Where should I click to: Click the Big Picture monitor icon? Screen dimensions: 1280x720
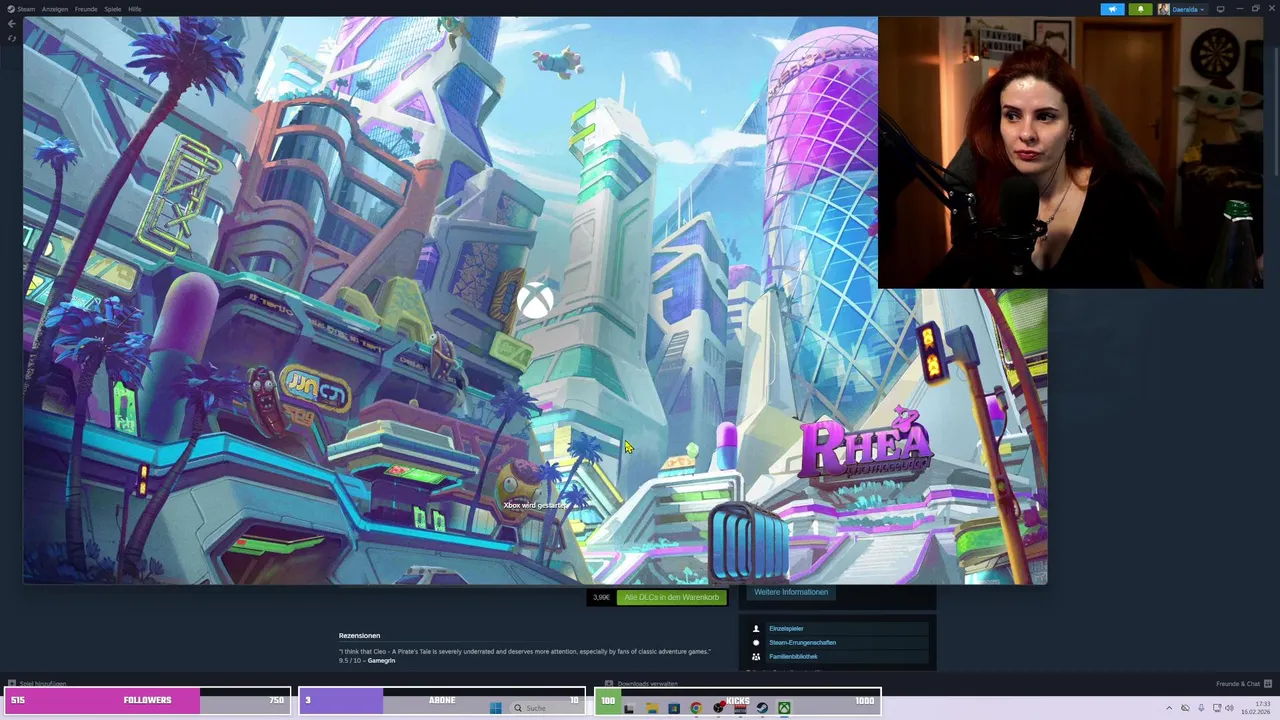pyautogui.click(x=1220, y=9)
